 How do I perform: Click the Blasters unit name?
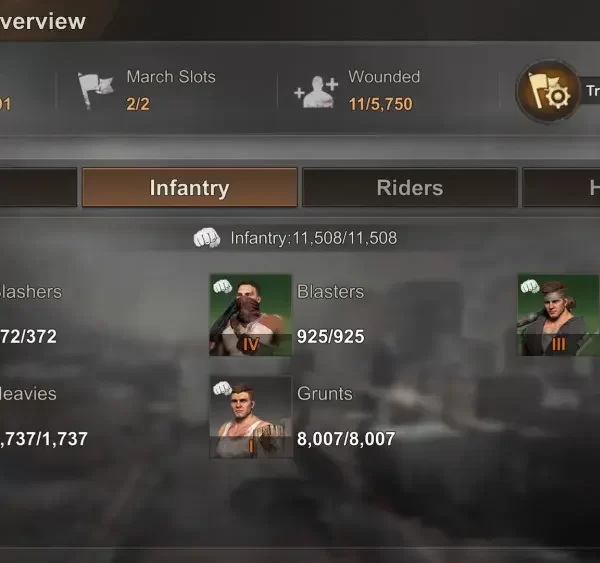(x=331, y=292)
